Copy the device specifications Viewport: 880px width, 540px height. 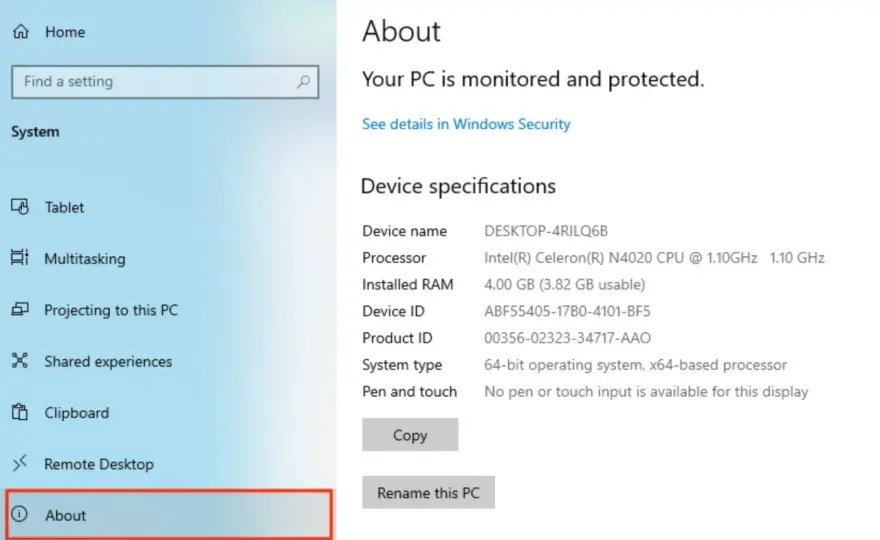point(410,434)
